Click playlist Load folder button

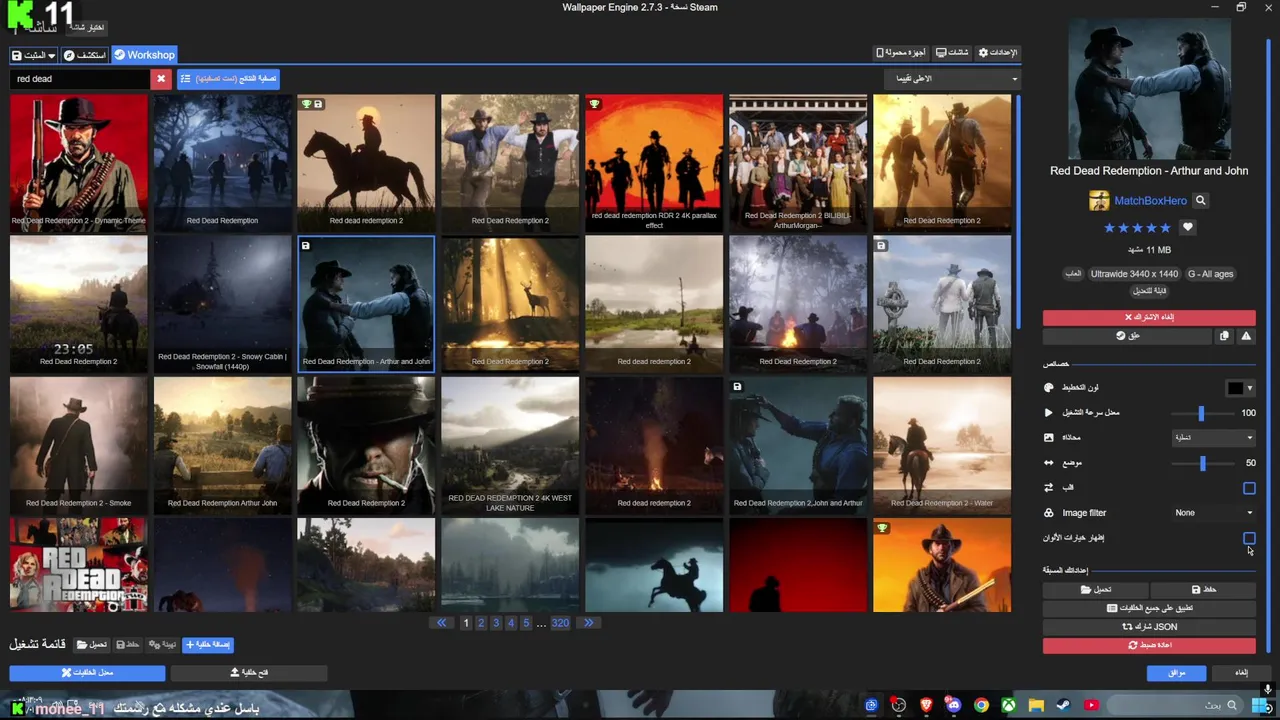(x=92, y=645)
